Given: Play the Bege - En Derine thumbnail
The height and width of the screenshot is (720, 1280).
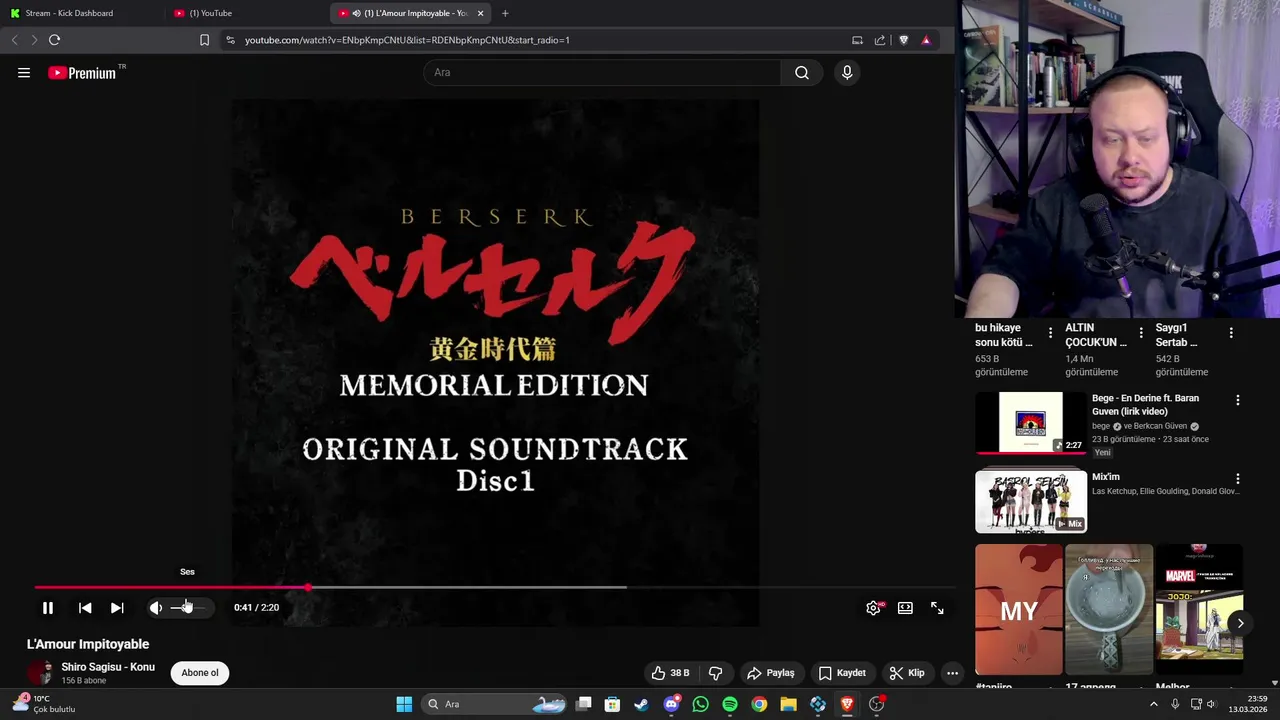Looking at the screenshot, I should pyautogui.click(x=1031, y=423).
